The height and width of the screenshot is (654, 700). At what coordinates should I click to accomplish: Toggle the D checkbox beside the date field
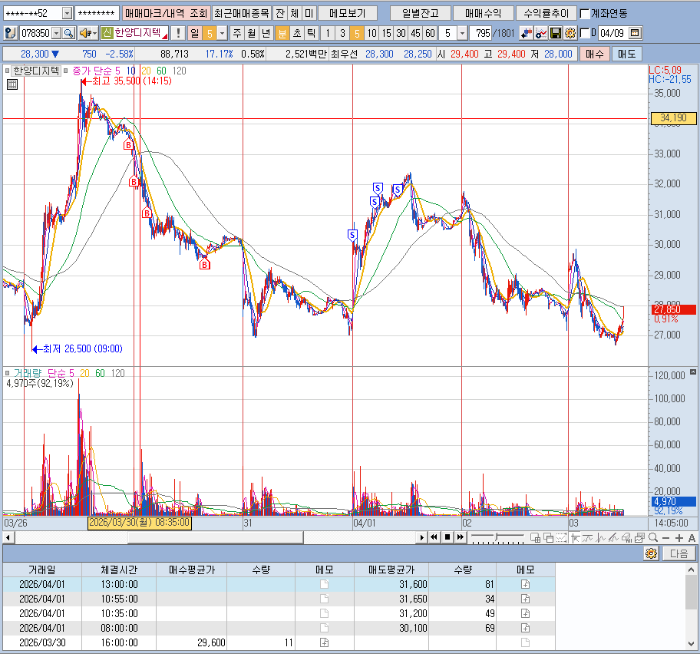(x=584, y=33)
